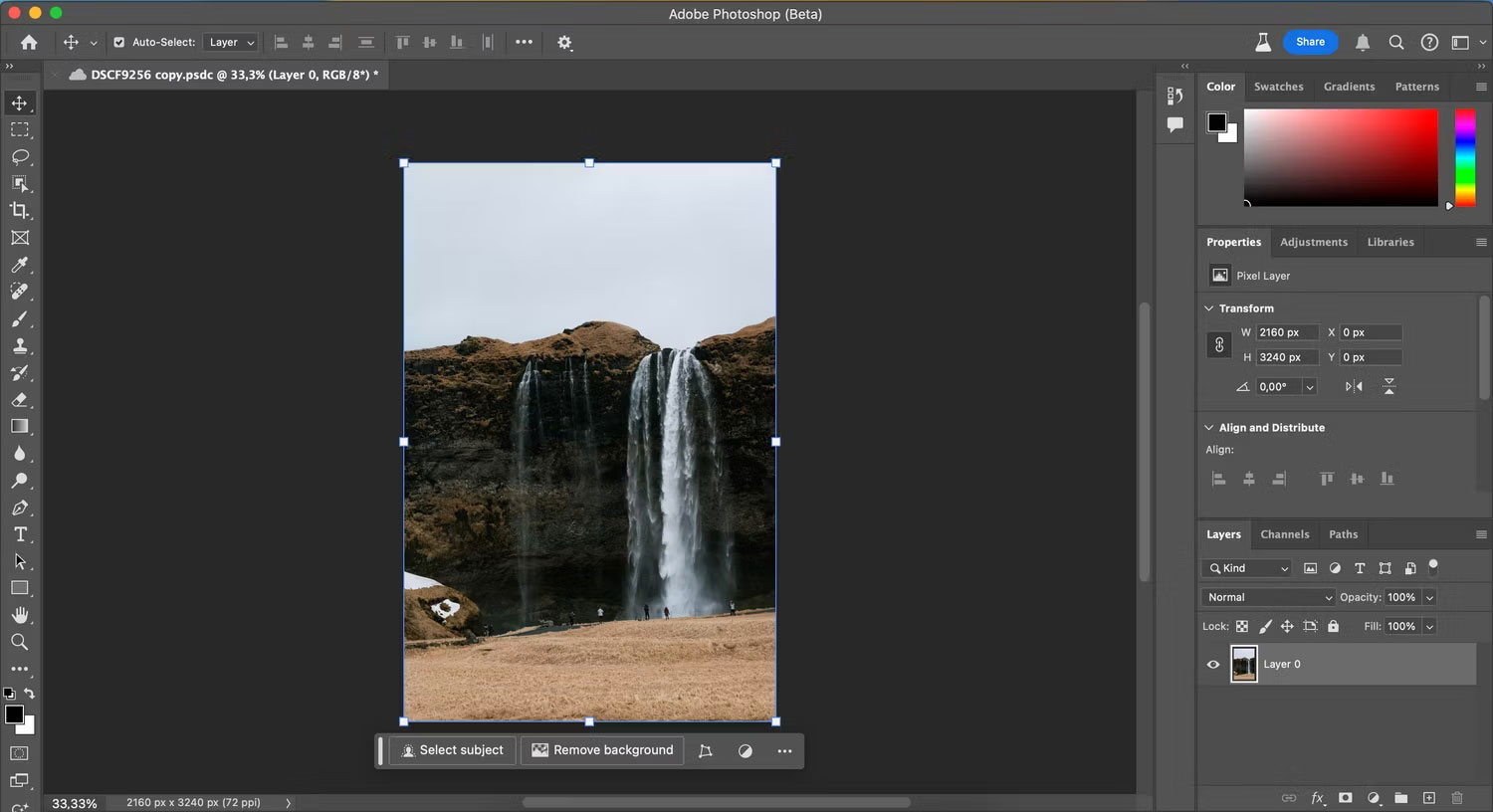Click the Select subject button

coord(452,750)
